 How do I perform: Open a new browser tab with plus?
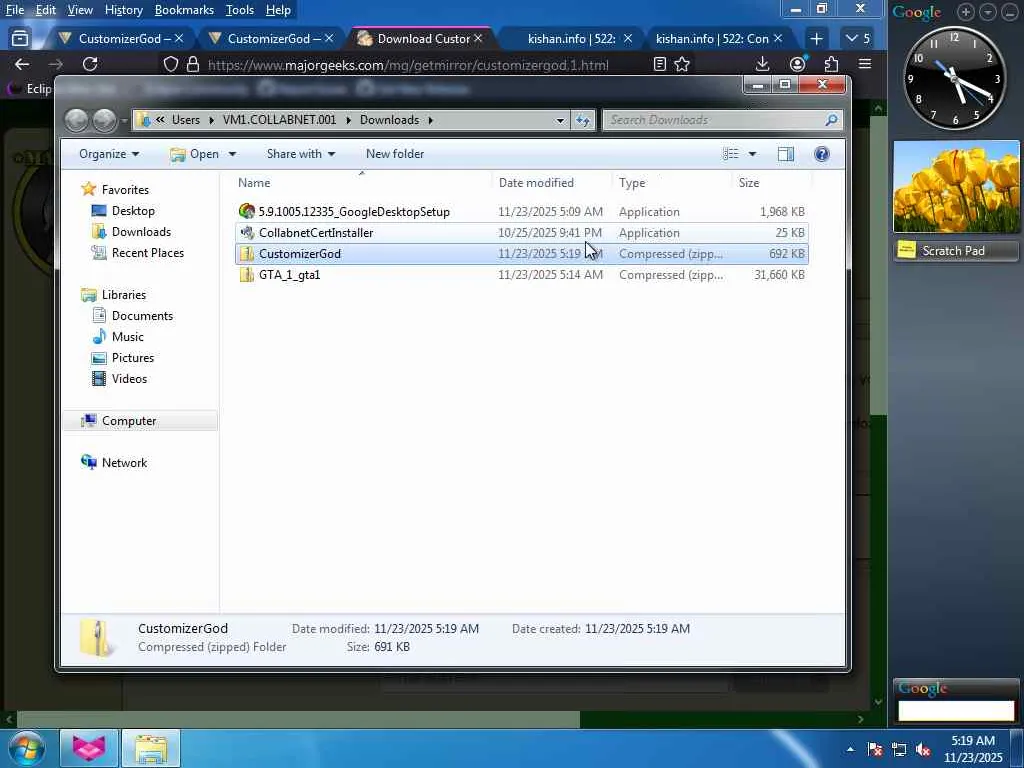816,39
